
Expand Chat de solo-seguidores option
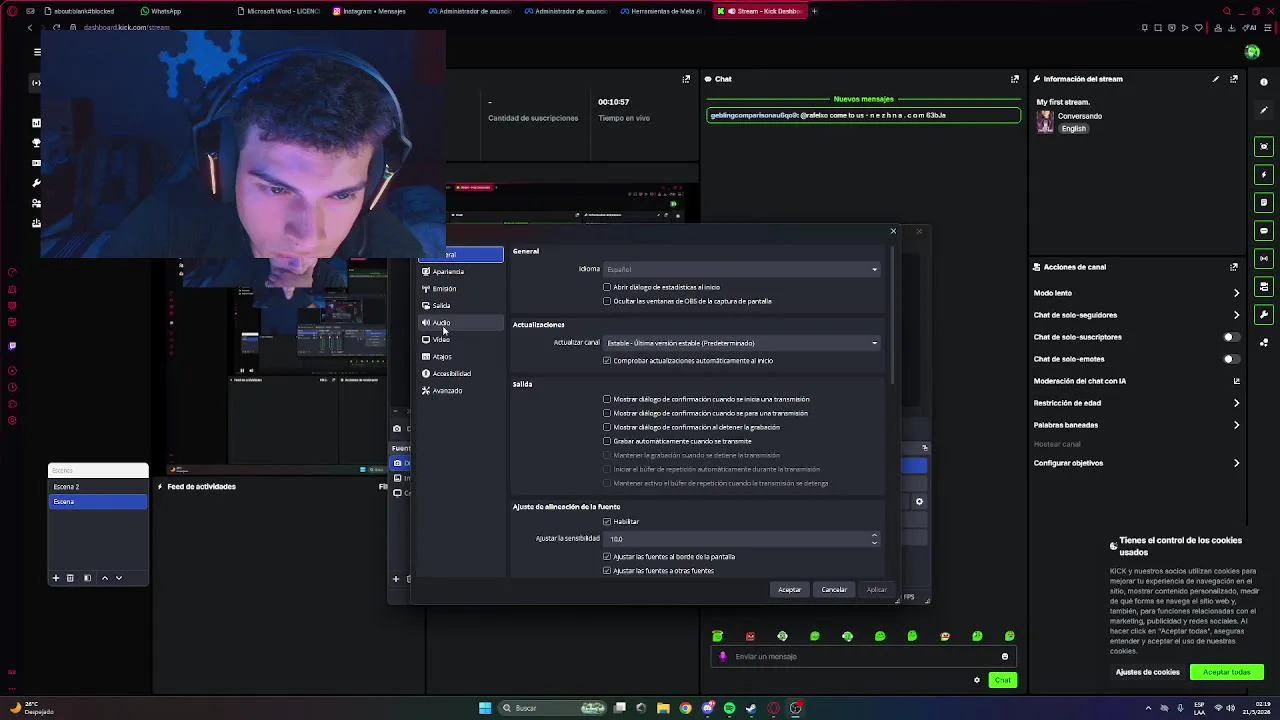(1236, 315)
